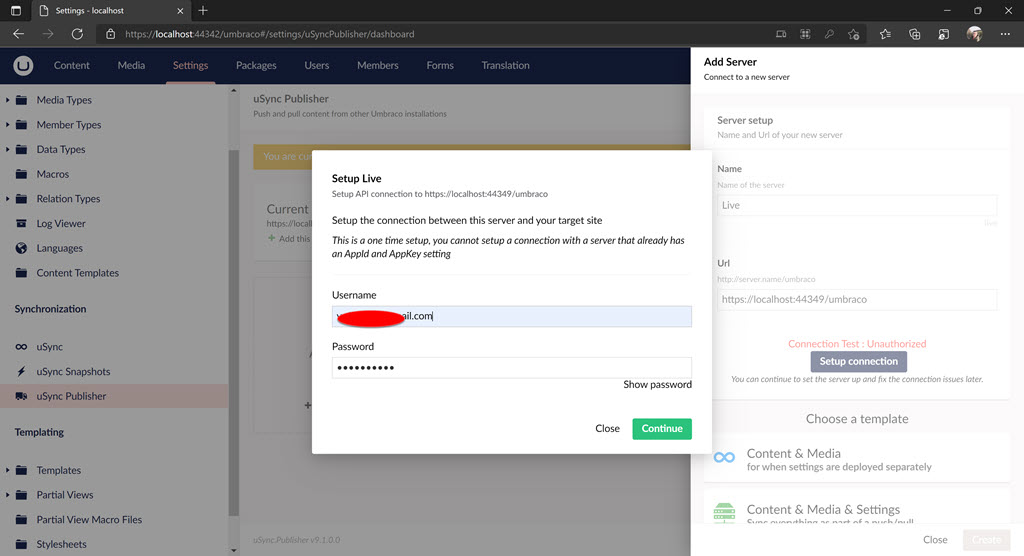Image resolution: width=1024 pixels, height=556 pixels.
Task: Click the uSync Snapshots lightning icon
Action: (22, 372)
